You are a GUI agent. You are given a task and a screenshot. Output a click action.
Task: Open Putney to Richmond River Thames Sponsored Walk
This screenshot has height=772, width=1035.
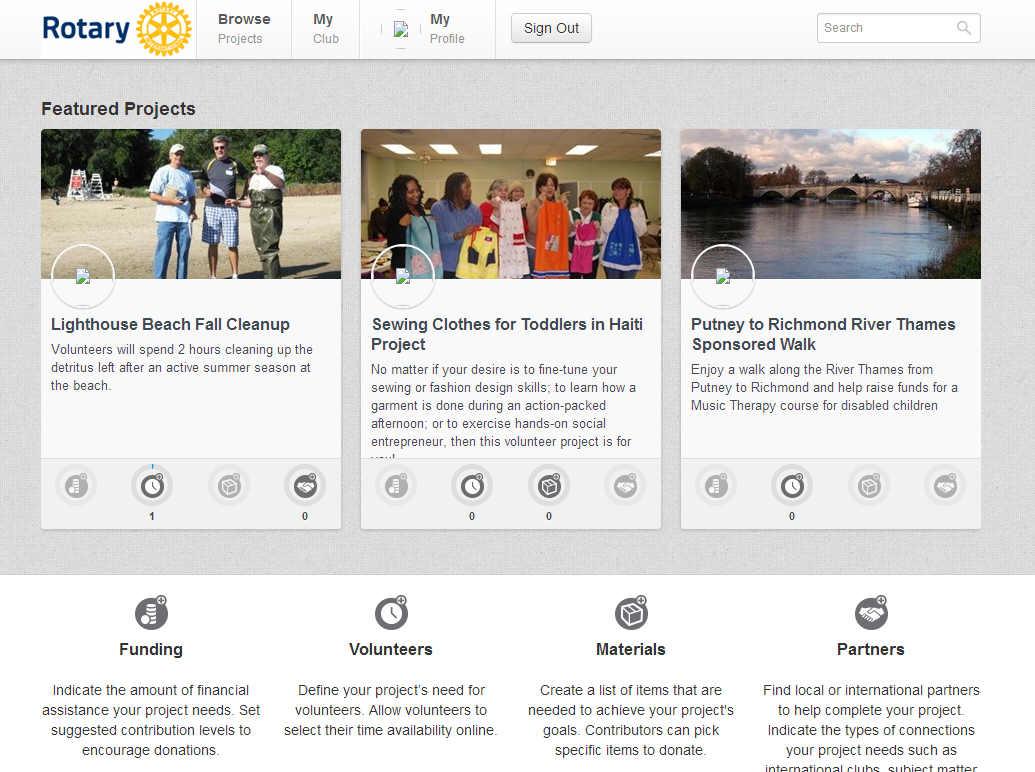click(x=823, y=334)
